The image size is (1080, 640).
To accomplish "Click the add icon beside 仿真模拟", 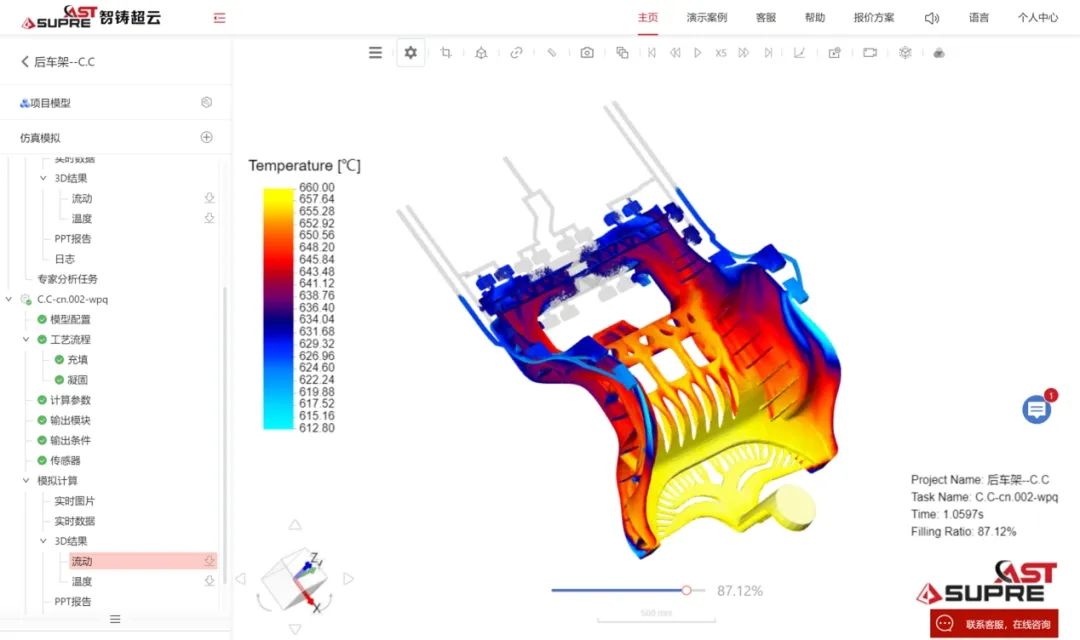I will pos(206,138).
